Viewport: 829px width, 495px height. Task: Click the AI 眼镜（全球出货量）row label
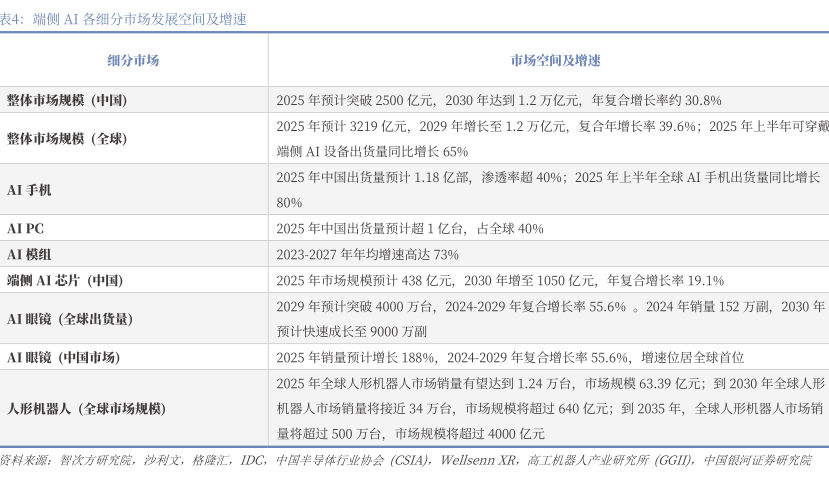[70, 318]
